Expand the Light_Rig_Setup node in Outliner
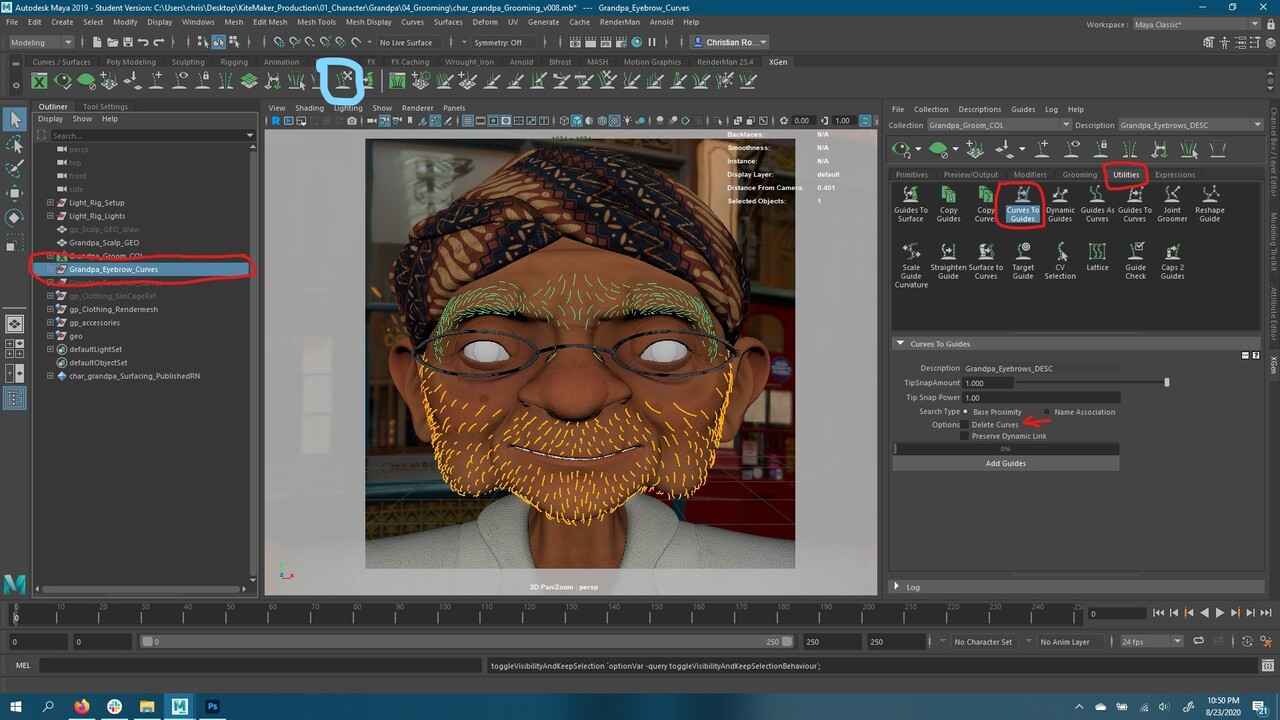1280x720 pixels. click(50, 203)
